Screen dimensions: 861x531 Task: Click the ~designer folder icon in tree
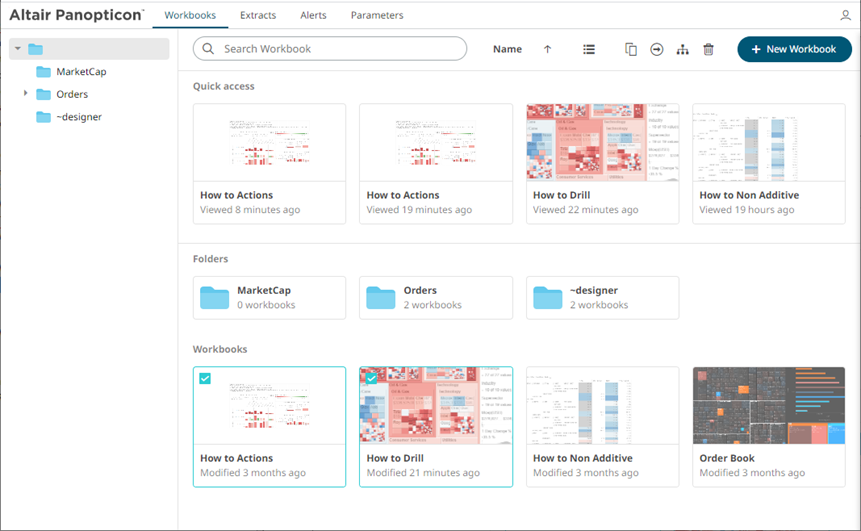coord(43,117)
